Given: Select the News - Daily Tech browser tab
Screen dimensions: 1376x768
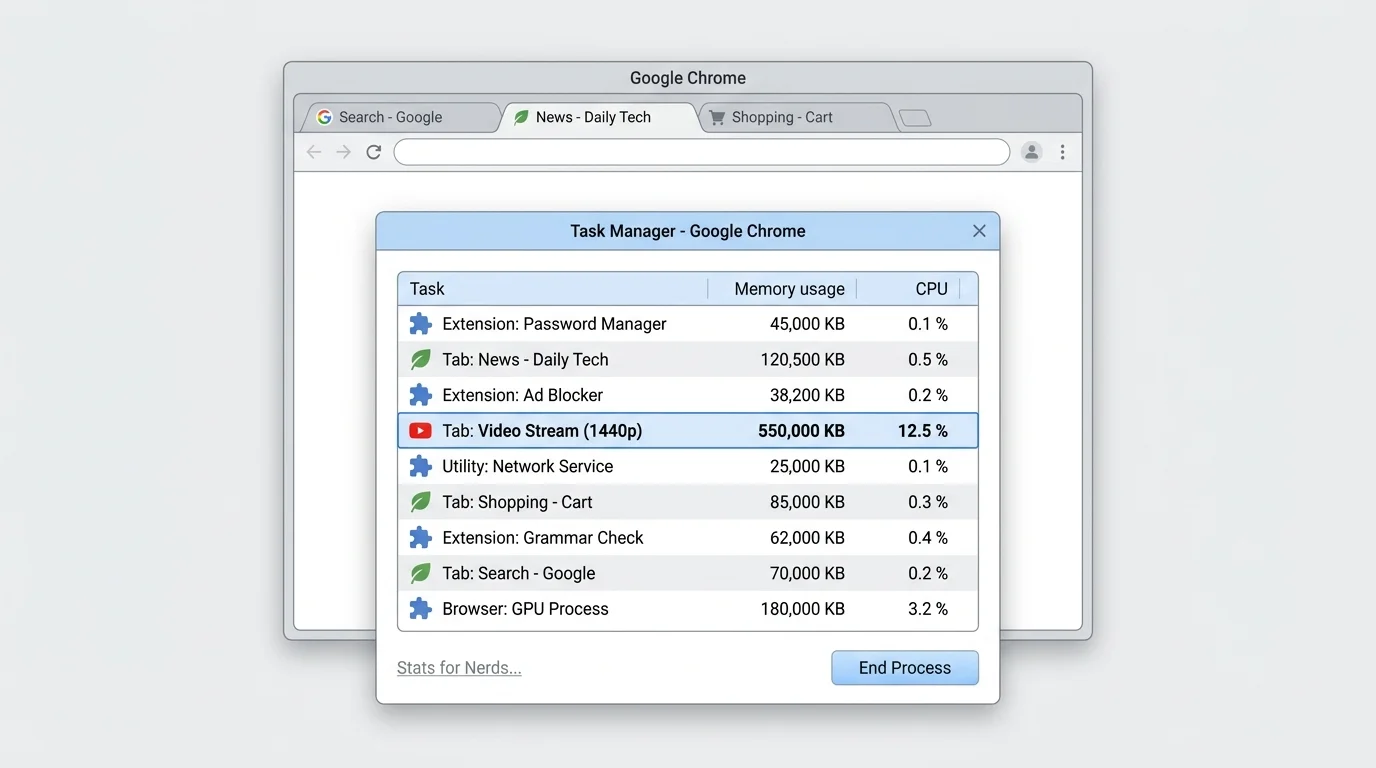Looking at the screenshot, I should tap(598, 117).
